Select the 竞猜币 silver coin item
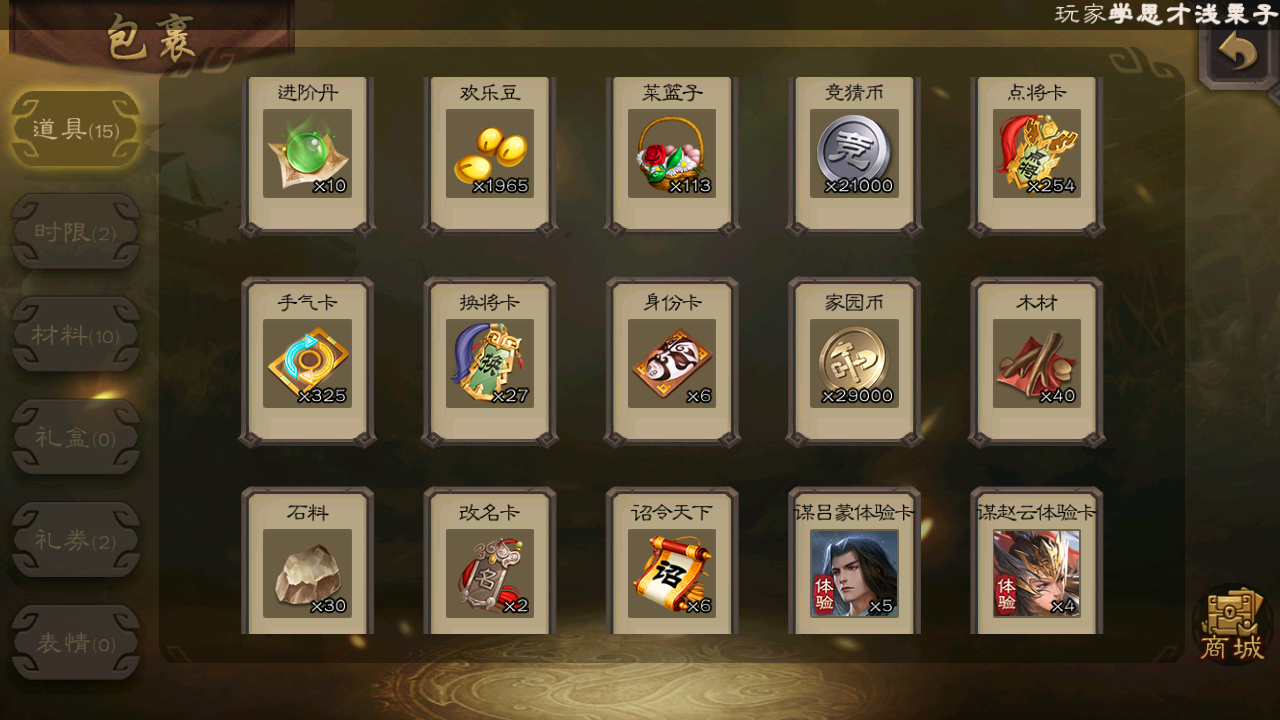Image resolution: width=1280 pixels, height=720 pixels. click(854, 153)
